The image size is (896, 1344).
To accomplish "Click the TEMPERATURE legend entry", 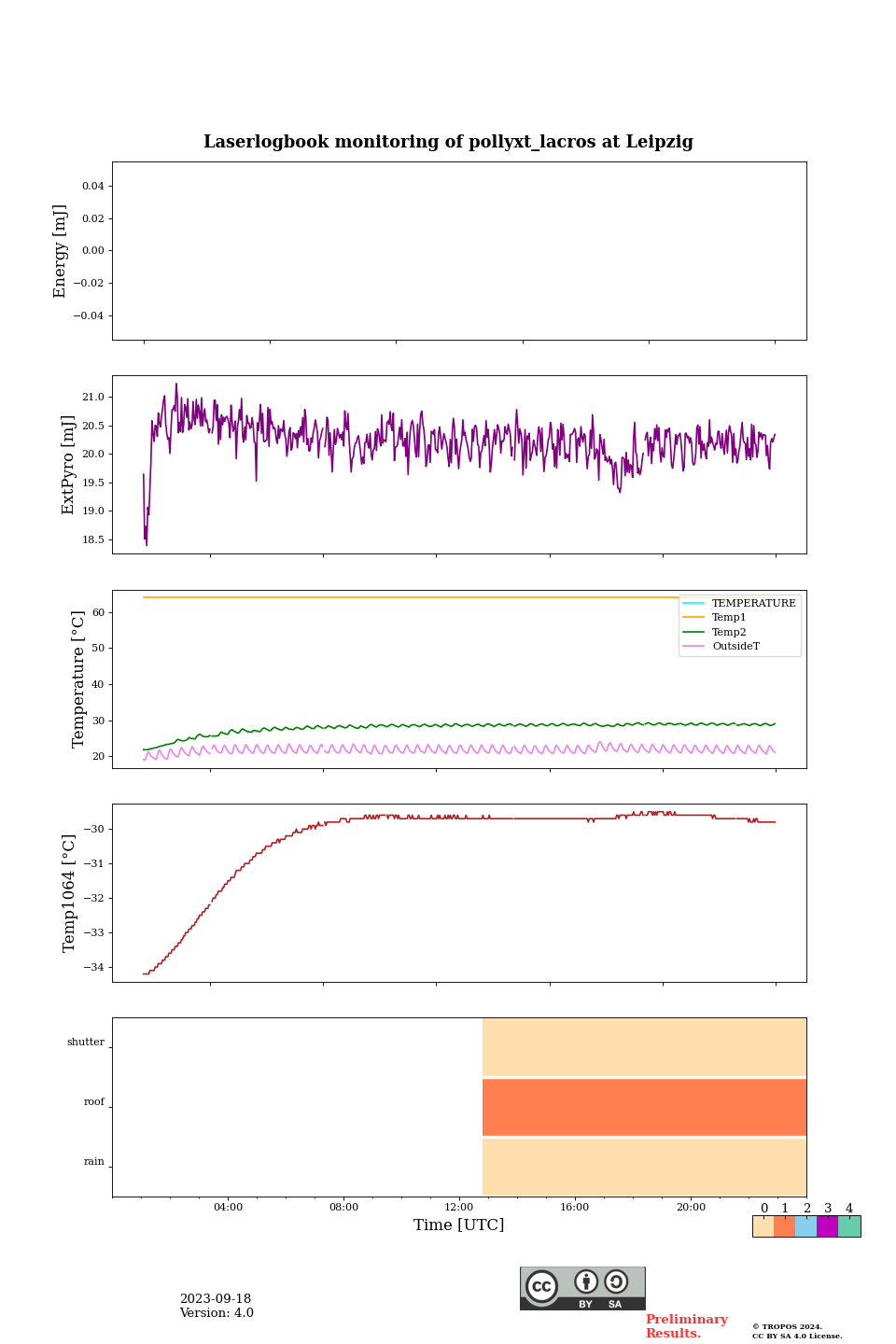I will coord(740,603).
